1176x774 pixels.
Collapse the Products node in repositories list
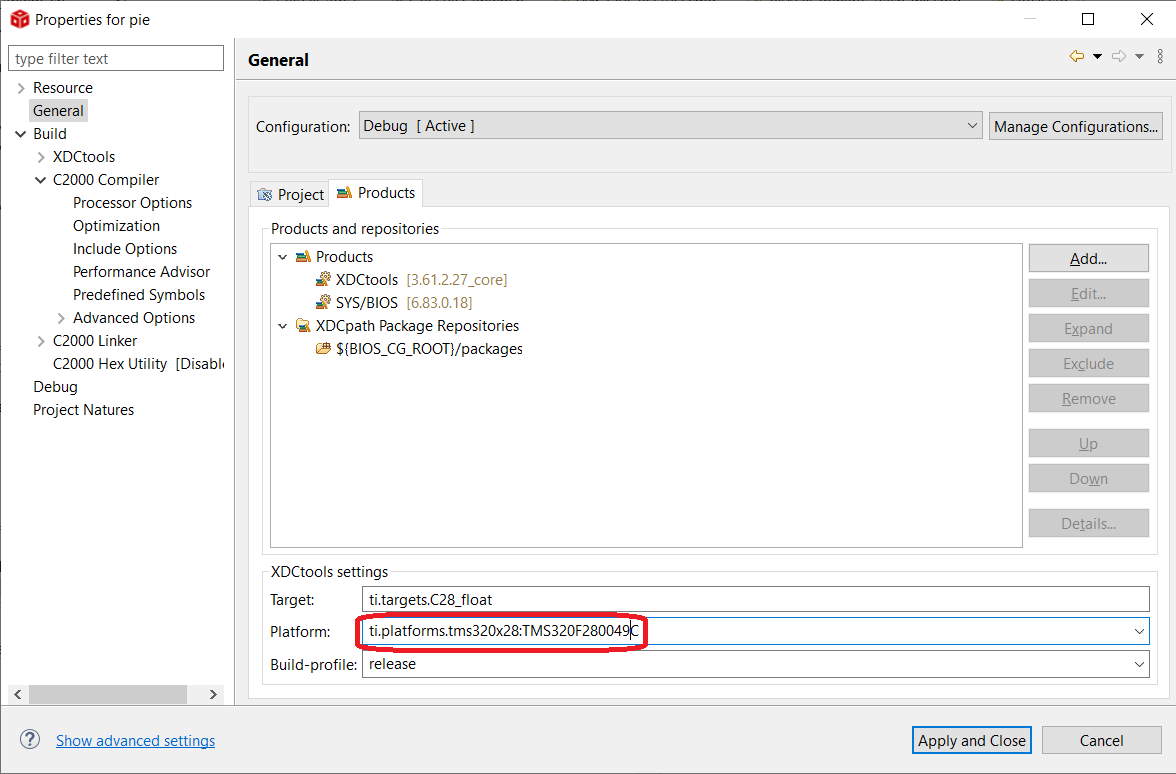[x=283, y=256]
